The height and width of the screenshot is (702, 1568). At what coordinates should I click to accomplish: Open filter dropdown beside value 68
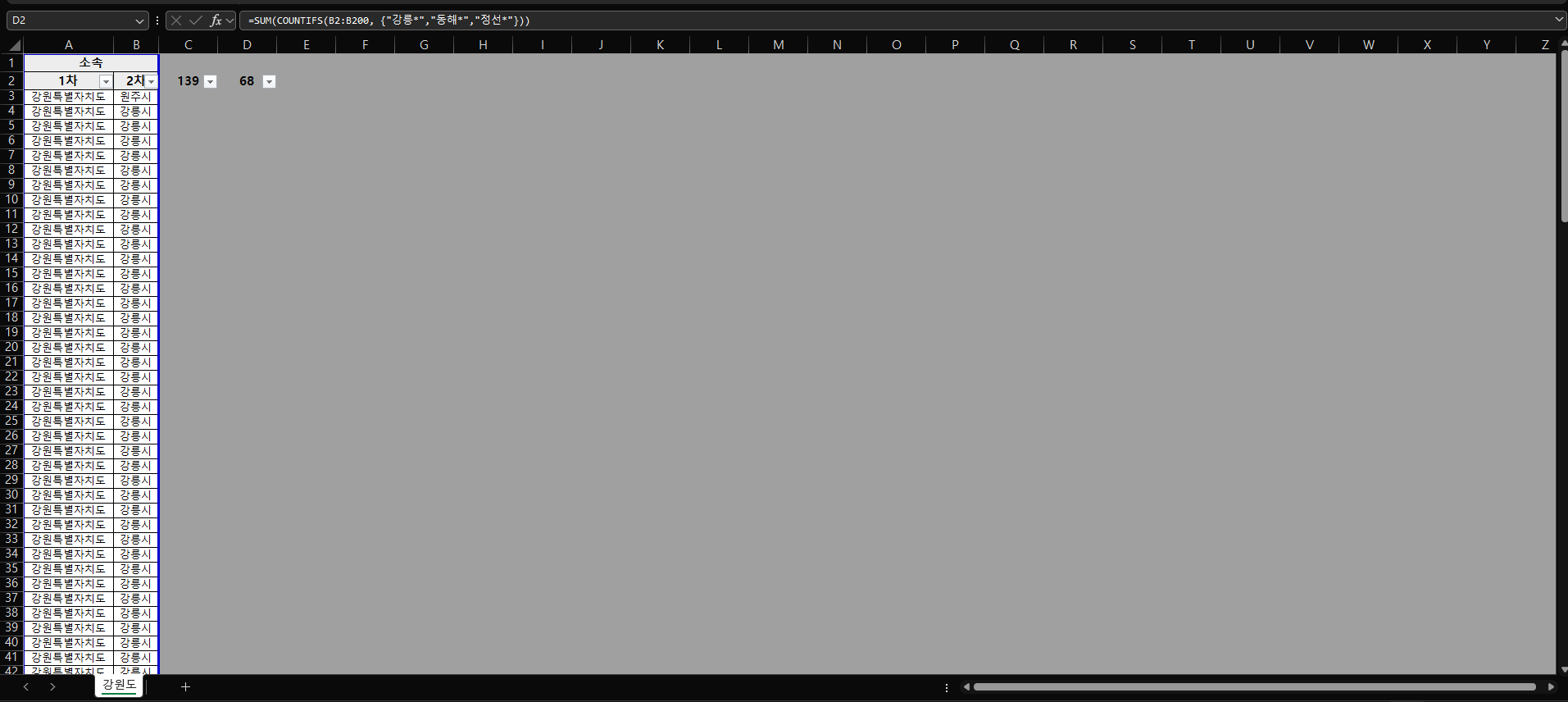pos(270,81)
